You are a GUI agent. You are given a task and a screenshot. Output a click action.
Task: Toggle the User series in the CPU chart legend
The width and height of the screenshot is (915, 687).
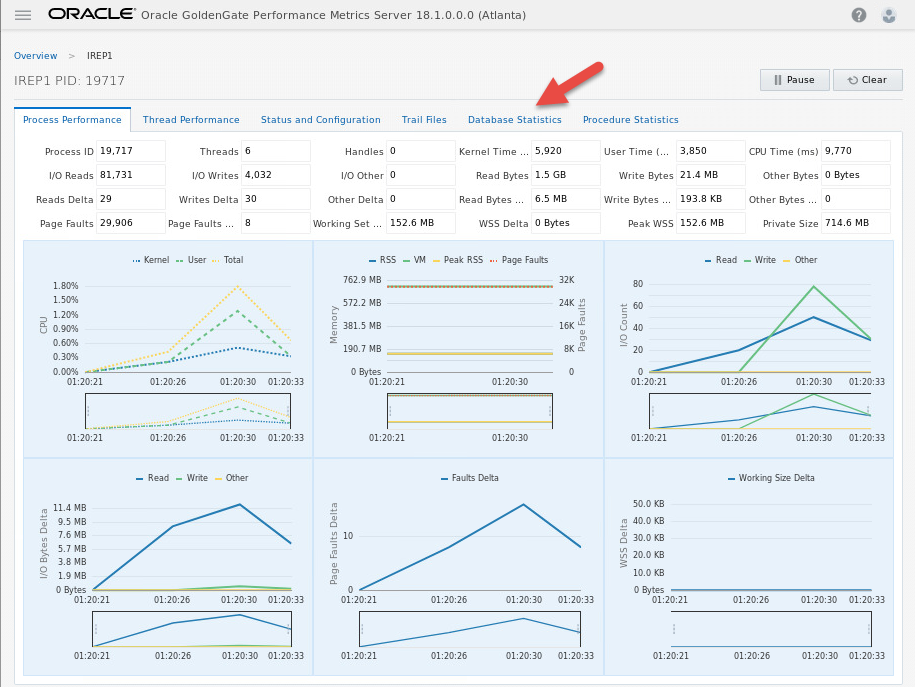191,260
